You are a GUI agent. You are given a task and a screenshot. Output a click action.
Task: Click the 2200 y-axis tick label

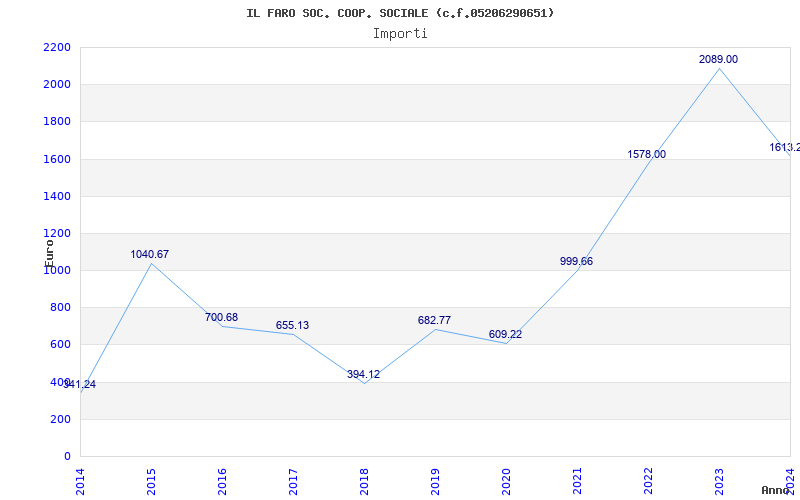(57, 47)
